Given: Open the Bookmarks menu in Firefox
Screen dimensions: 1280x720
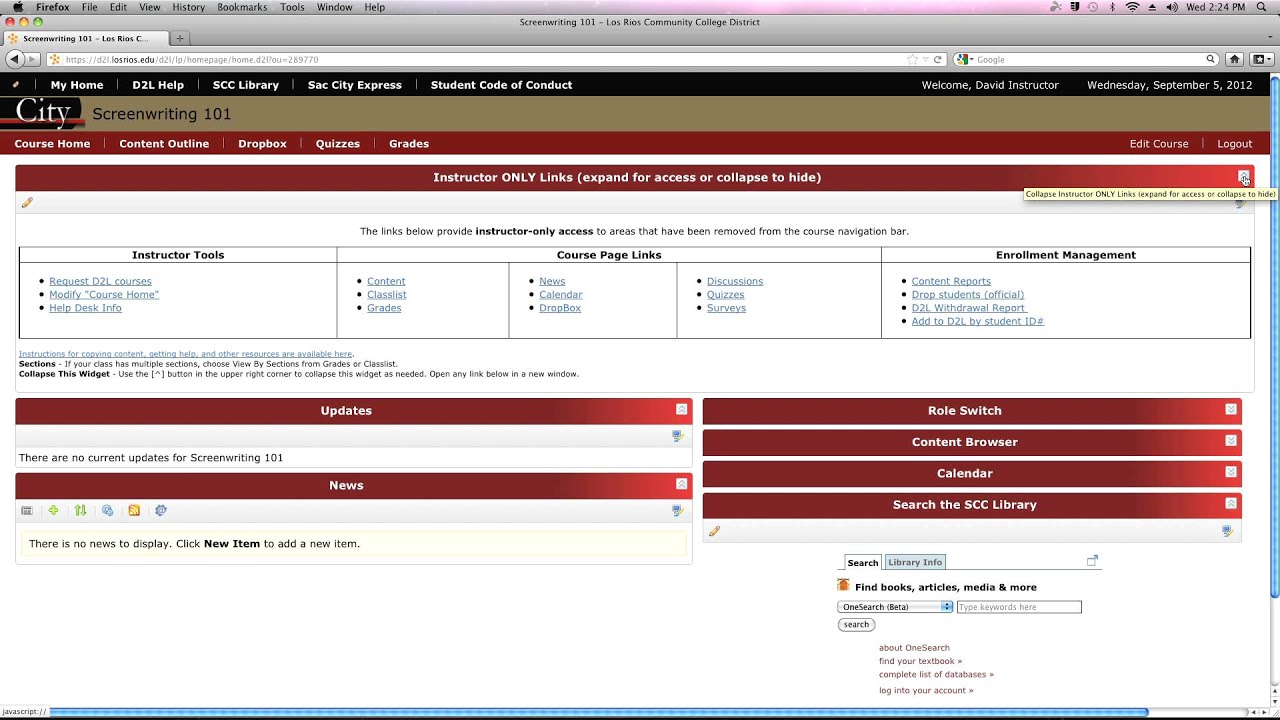Looking at the screenshot, I should pyautogui.click(x=242, y=7).
